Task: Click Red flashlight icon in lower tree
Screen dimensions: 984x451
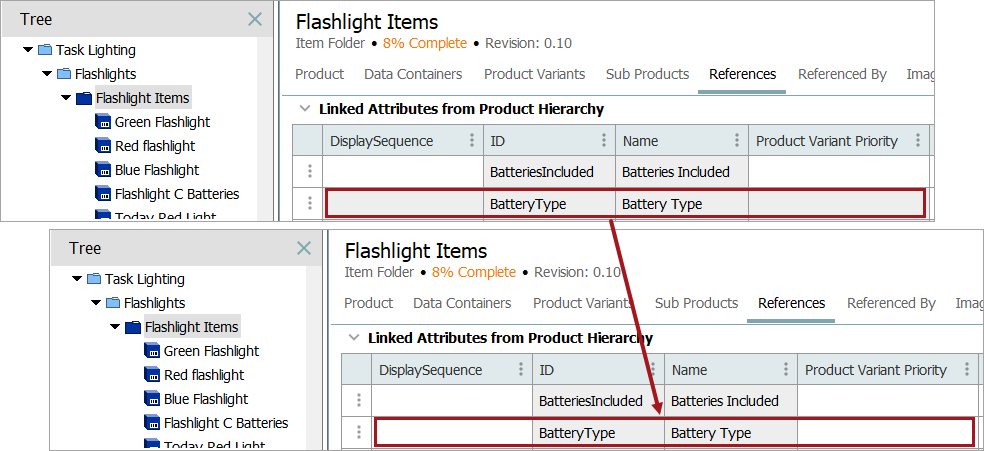Action: (151, 375)
